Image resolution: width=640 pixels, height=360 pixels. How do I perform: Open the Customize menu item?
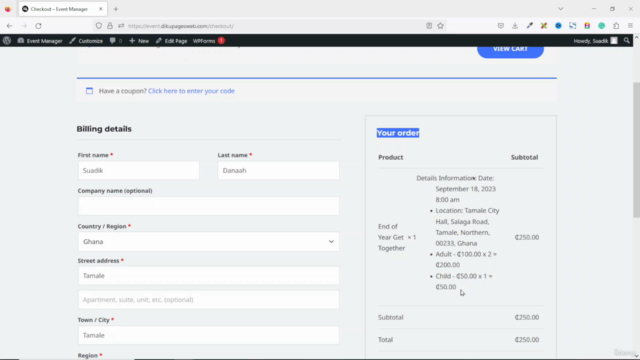[86, 41]
